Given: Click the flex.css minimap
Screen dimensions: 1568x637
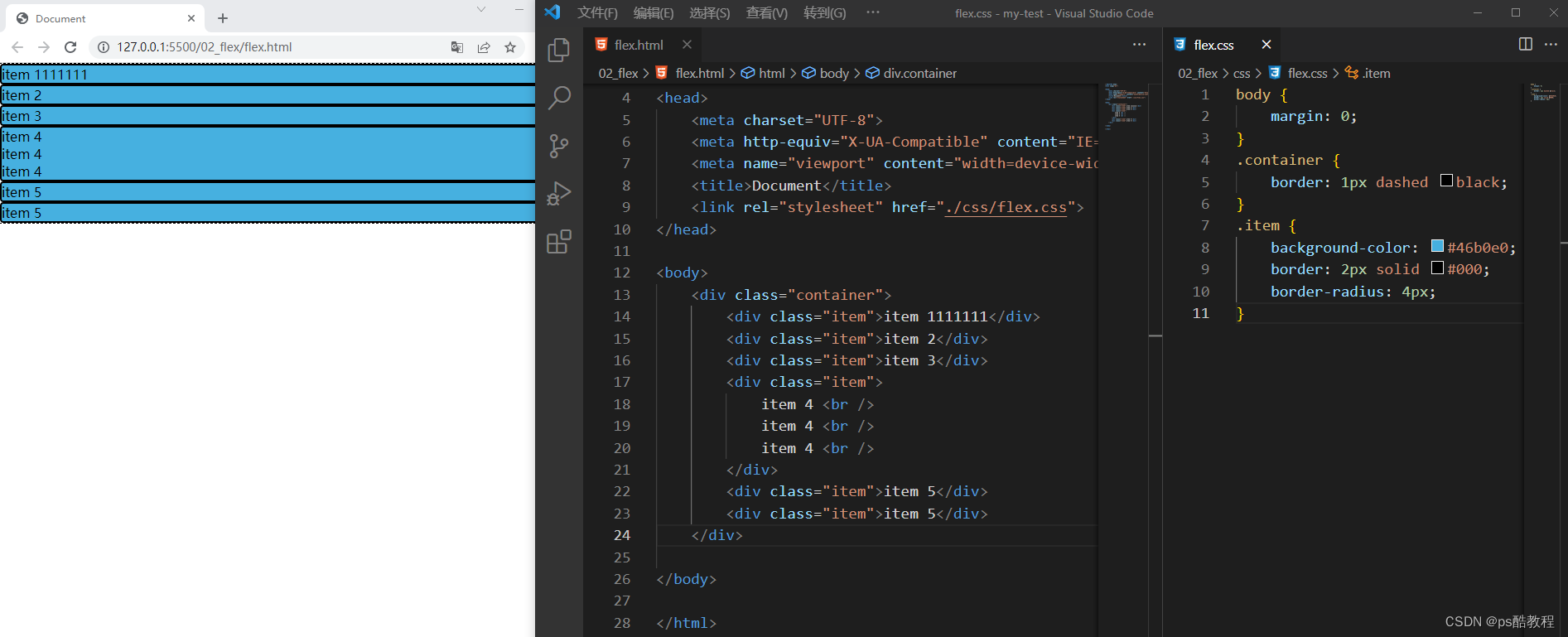Looking at the screenshot, I should [1543, 92].
